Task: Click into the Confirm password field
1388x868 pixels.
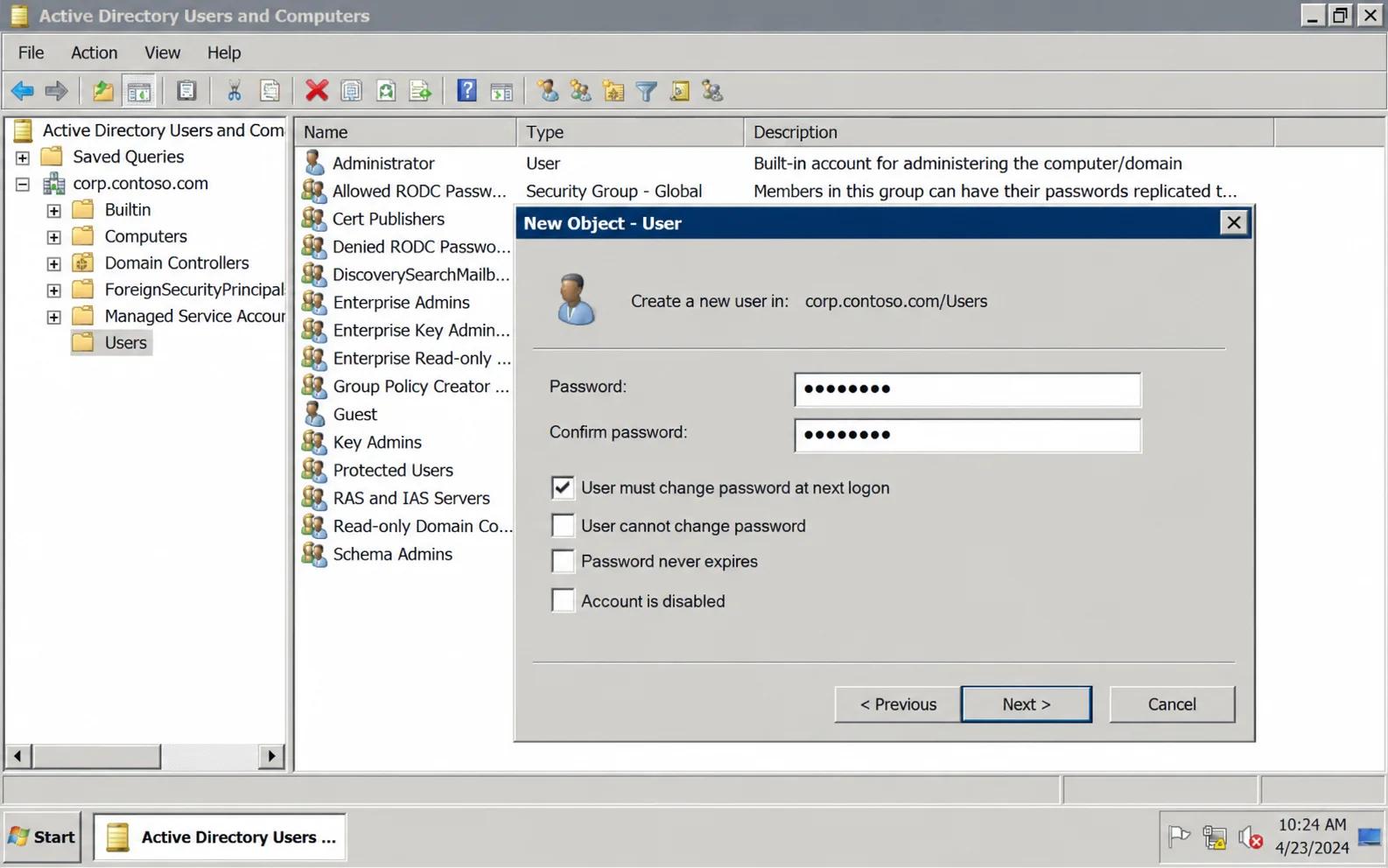Action: click(x=967, y=435)
